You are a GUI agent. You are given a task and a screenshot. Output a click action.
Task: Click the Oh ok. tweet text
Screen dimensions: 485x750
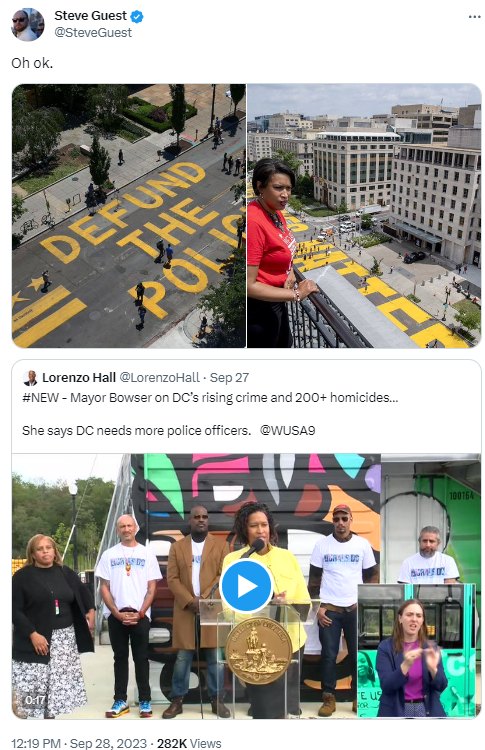pos(32,63)
